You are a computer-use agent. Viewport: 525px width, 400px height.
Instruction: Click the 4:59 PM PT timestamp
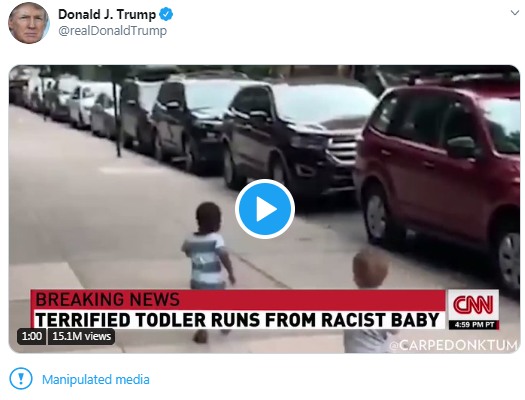pos(474,325)
